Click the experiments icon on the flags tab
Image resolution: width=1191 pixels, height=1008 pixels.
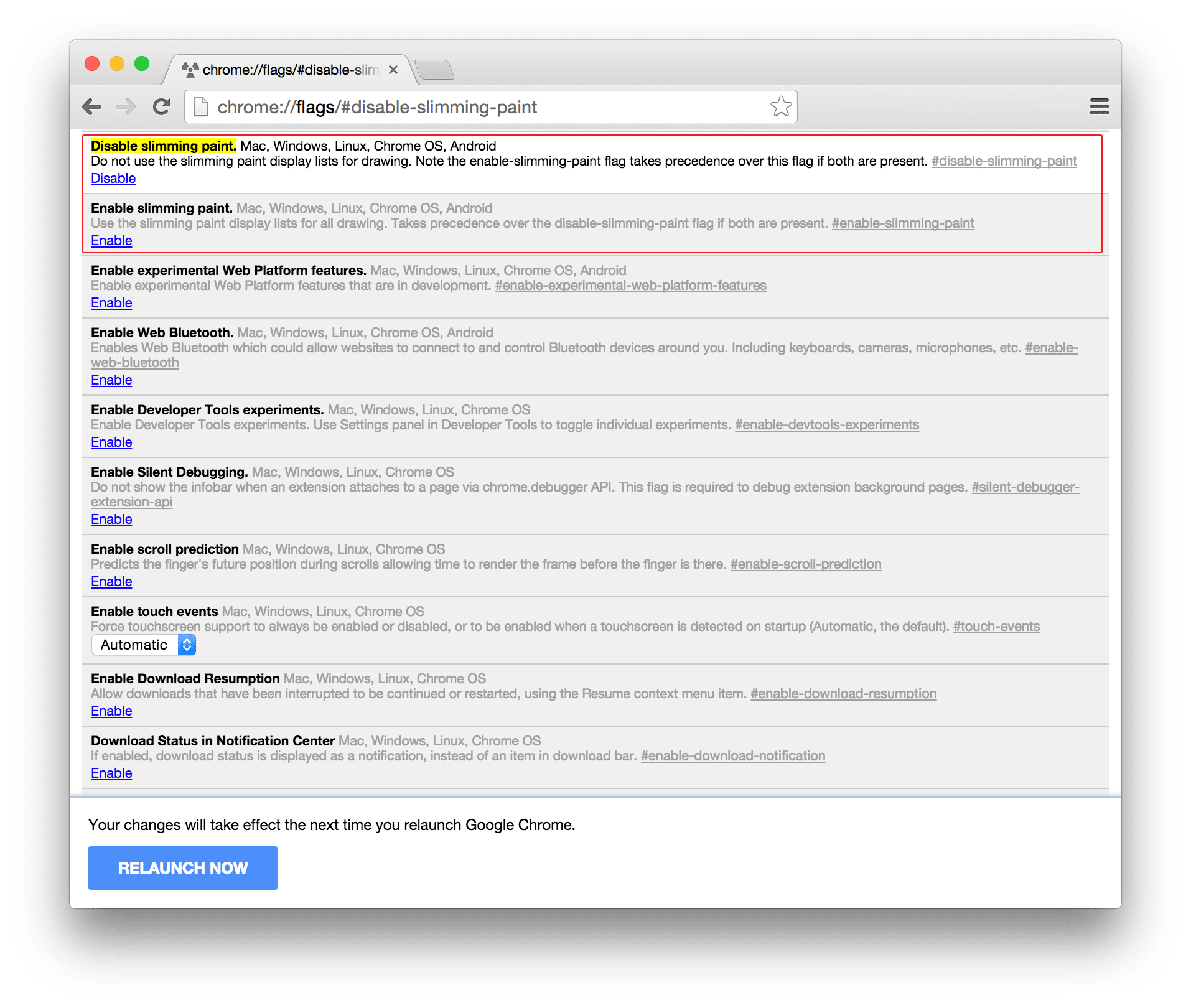(190, 69)
